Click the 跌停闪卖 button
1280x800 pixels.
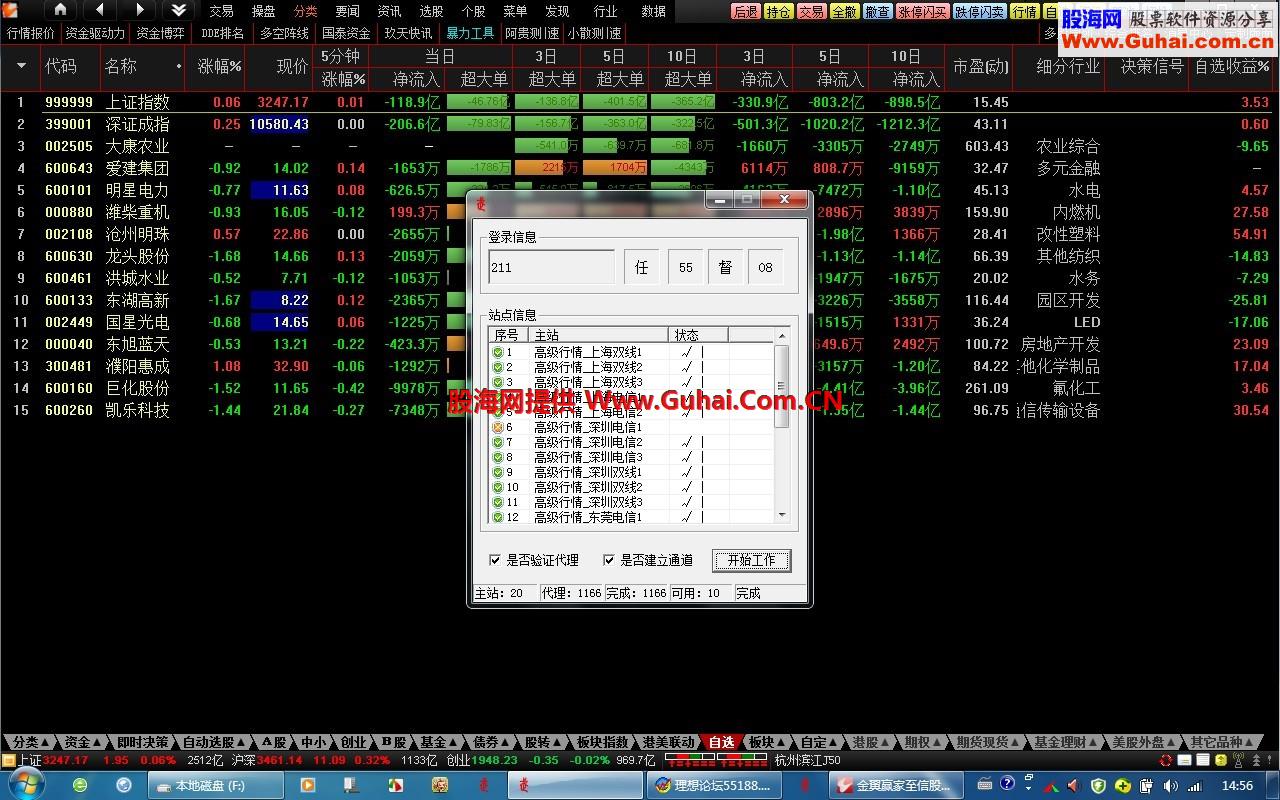(x=979, y=11)
